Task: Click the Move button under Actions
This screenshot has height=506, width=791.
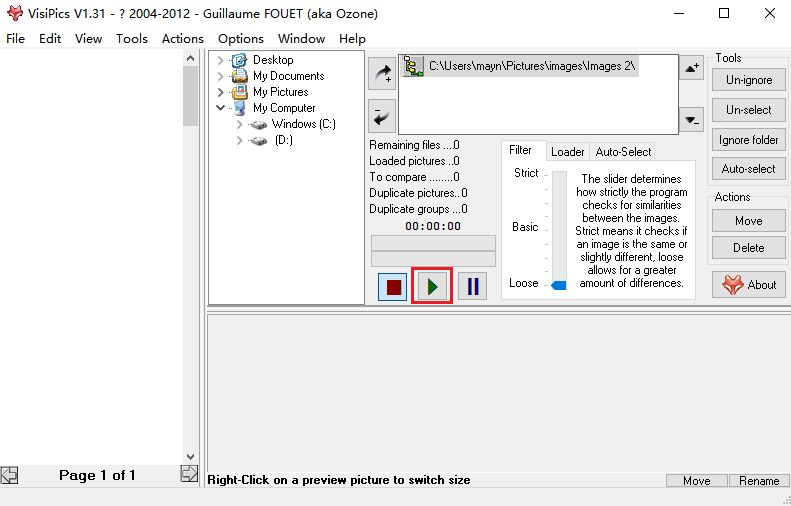Action: coord(749,221)
